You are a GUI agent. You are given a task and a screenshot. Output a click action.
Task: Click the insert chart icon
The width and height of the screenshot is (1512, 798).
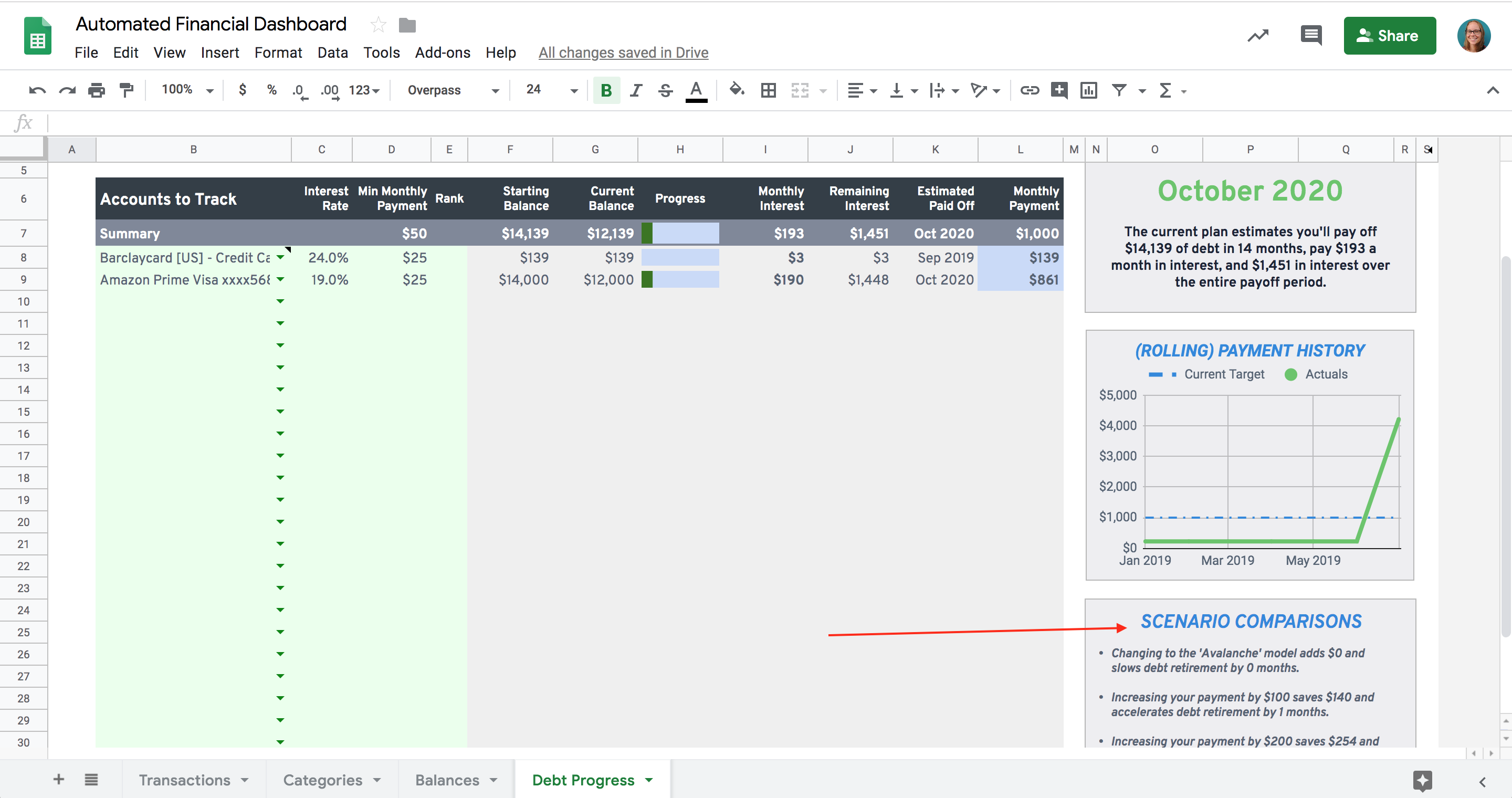coord(1088,90)
